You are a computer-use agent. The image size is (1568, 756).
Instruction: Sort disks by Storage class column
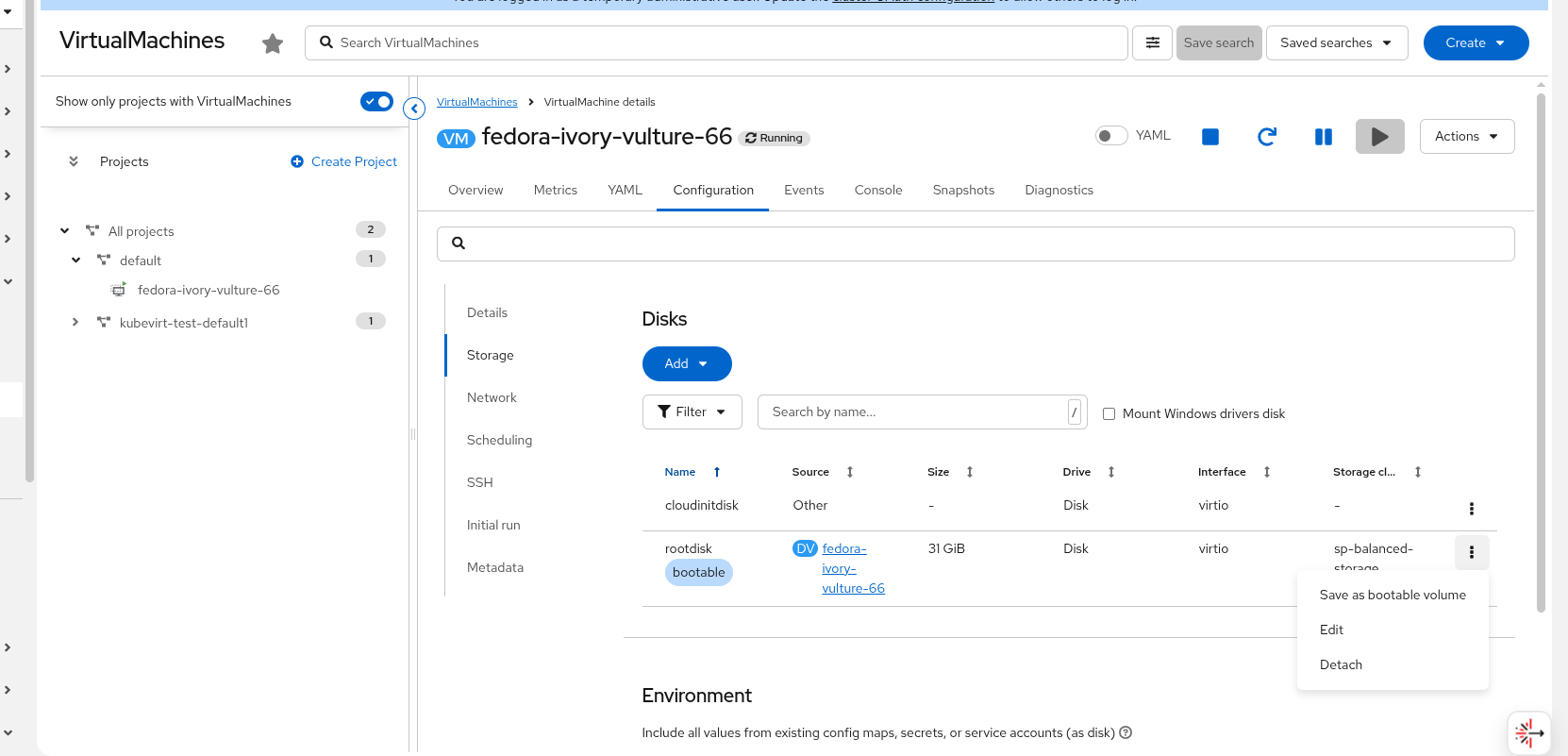[x=1418, y=472]
